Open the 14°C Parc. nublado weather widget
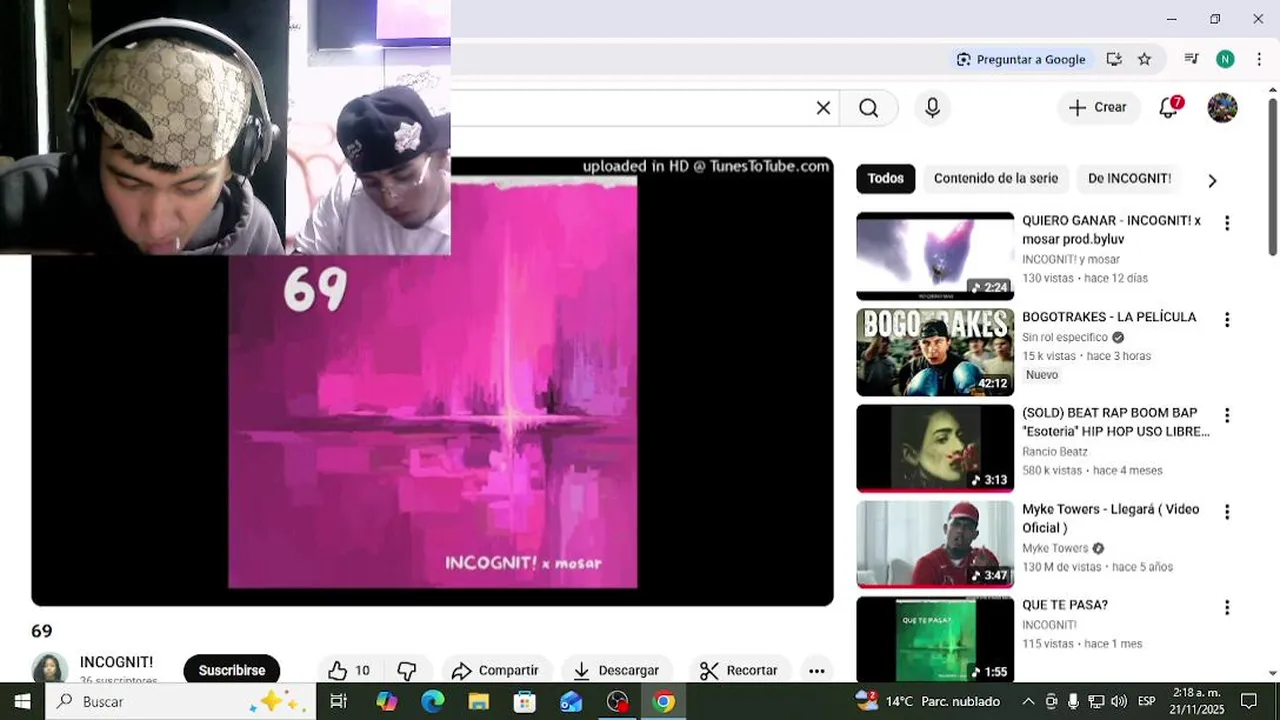Viewport: 1280px width, 720px height. tap(928, 701)
